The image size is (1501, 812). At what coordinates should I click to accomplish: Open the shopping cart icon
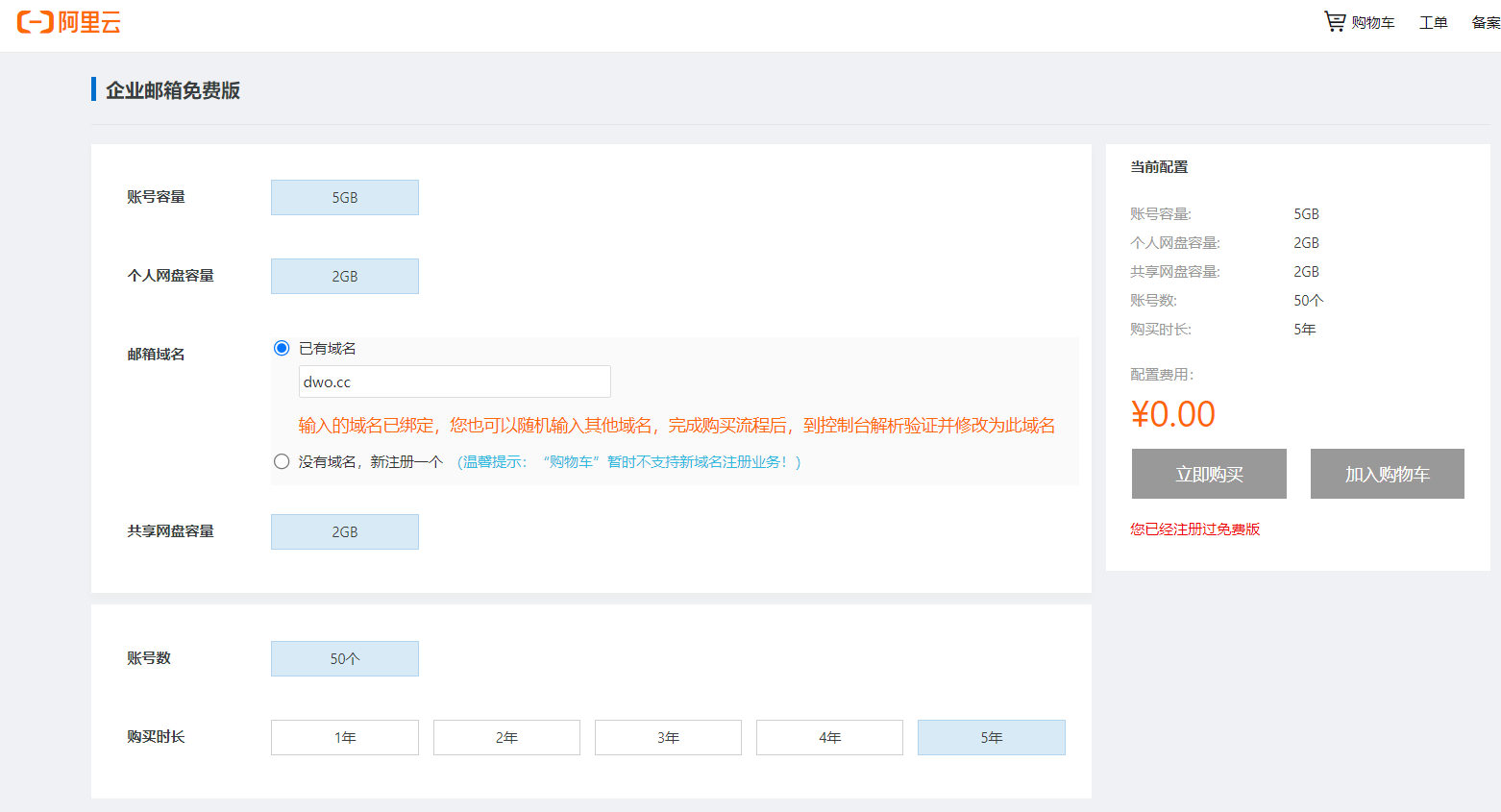[x=1335, y=21]
